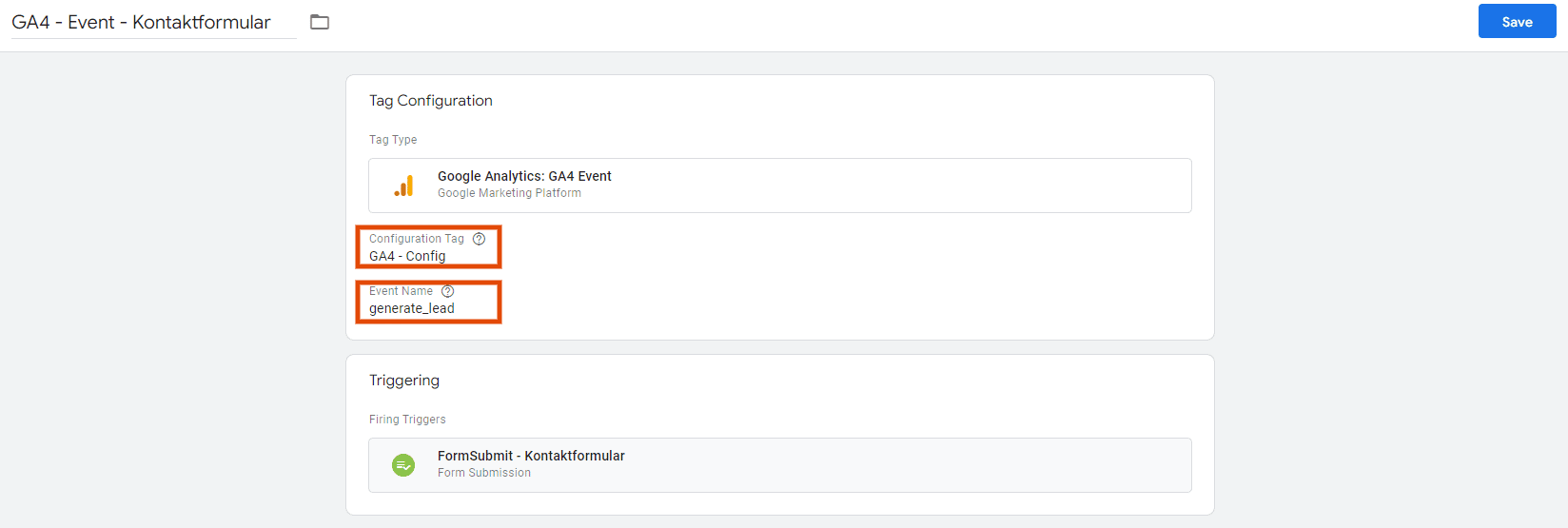The image size is (1568, 528).
Task: Click the Tag Configuration heading
Action: [x=431, y=101]
